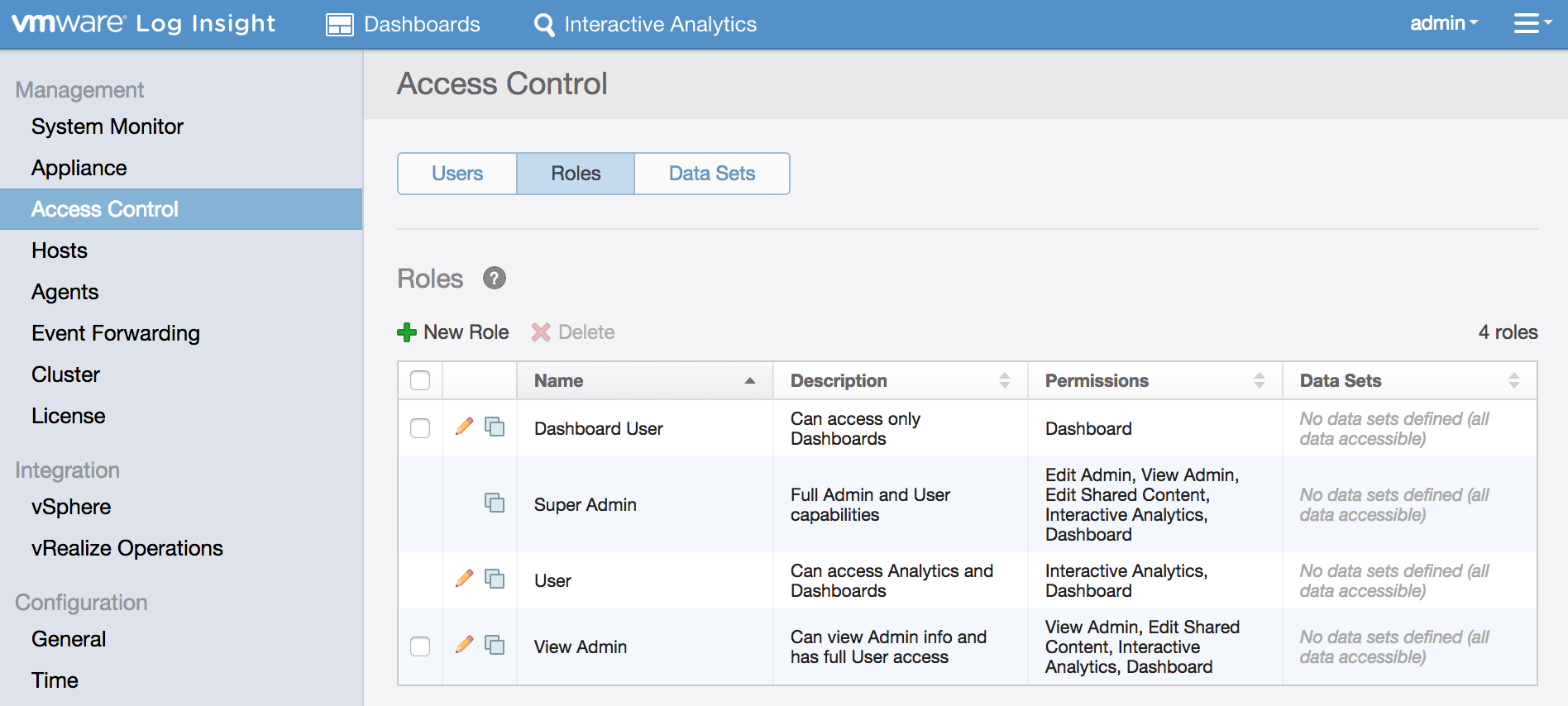Open vRealize Operations integration page
1568x706 pixels.
tap(127, 548)
